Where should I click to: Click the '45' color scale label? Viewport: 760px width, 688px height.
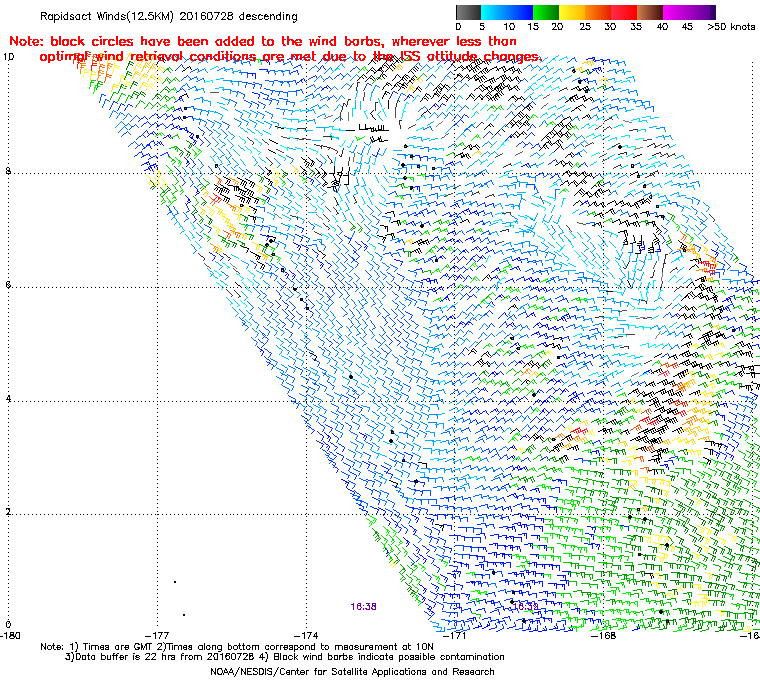click(687, 27)
